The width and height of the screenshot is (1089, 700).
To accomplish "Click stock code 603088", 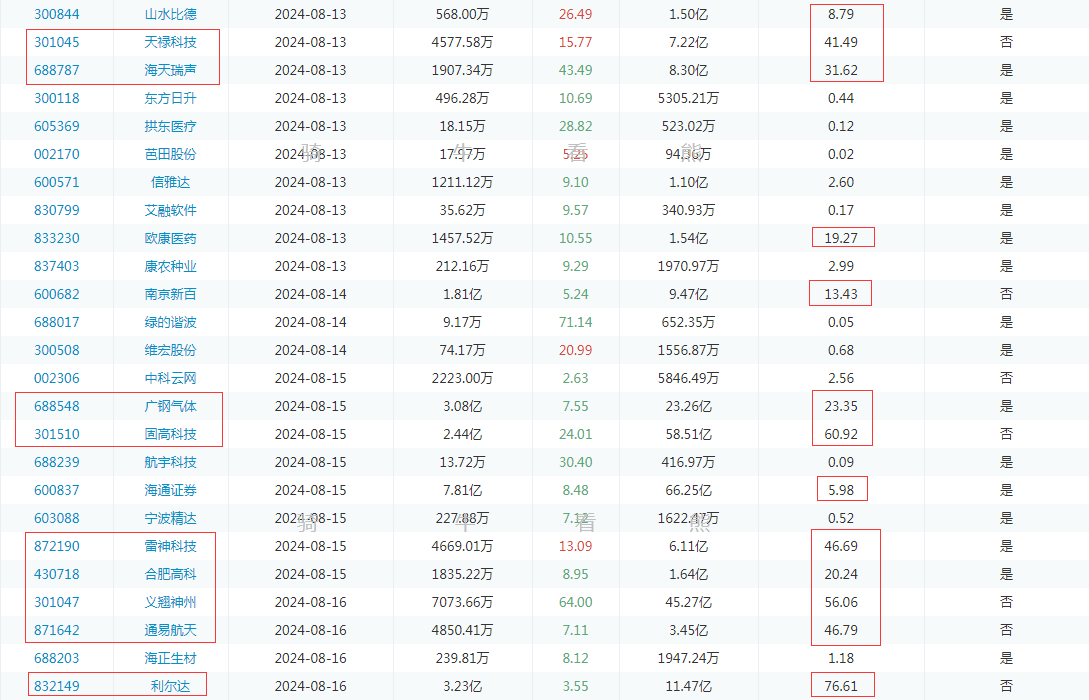I will pyautogui.click(x=57, y=518).
